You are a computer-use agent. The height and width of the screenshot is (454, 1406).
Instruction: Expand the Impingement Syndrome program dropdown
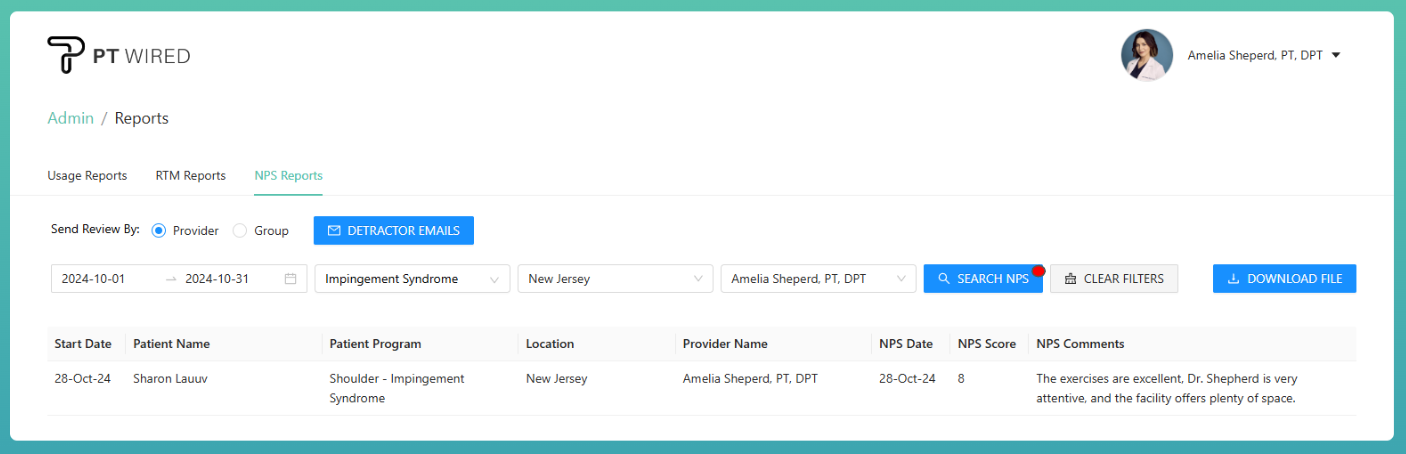(411, 279)
